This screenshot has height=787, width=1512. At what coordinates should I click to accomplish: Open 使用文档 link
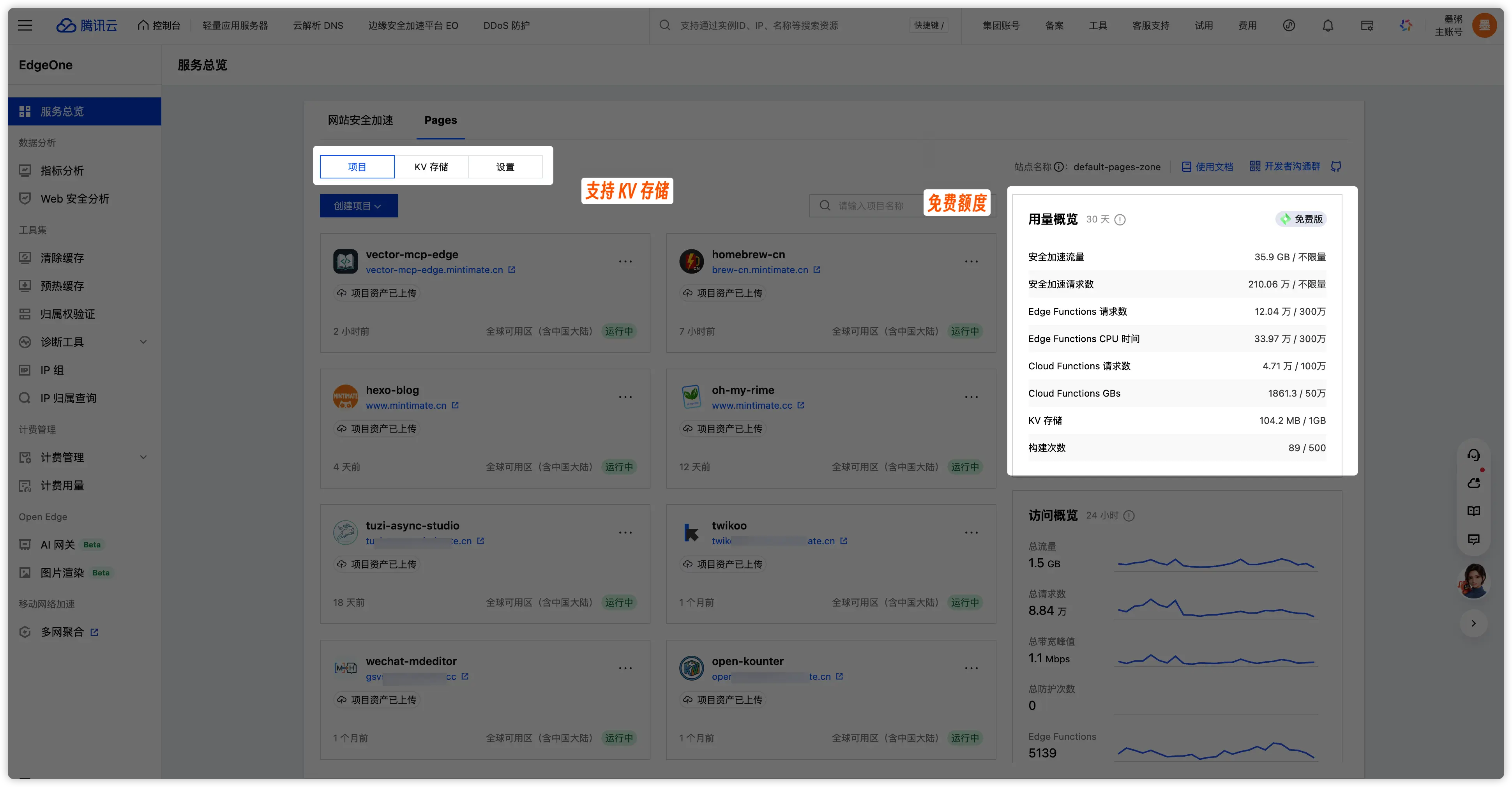tap(1207, 167)
